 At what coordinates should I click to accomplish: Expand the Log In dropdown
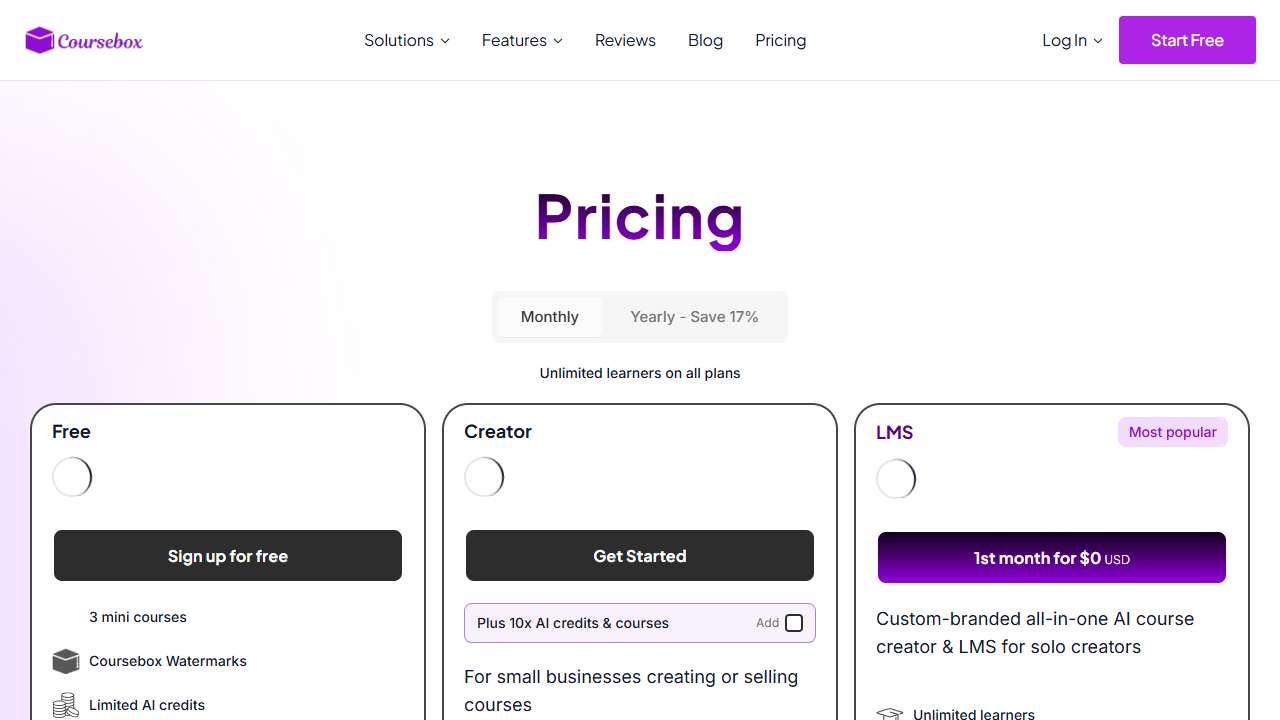1071,40
